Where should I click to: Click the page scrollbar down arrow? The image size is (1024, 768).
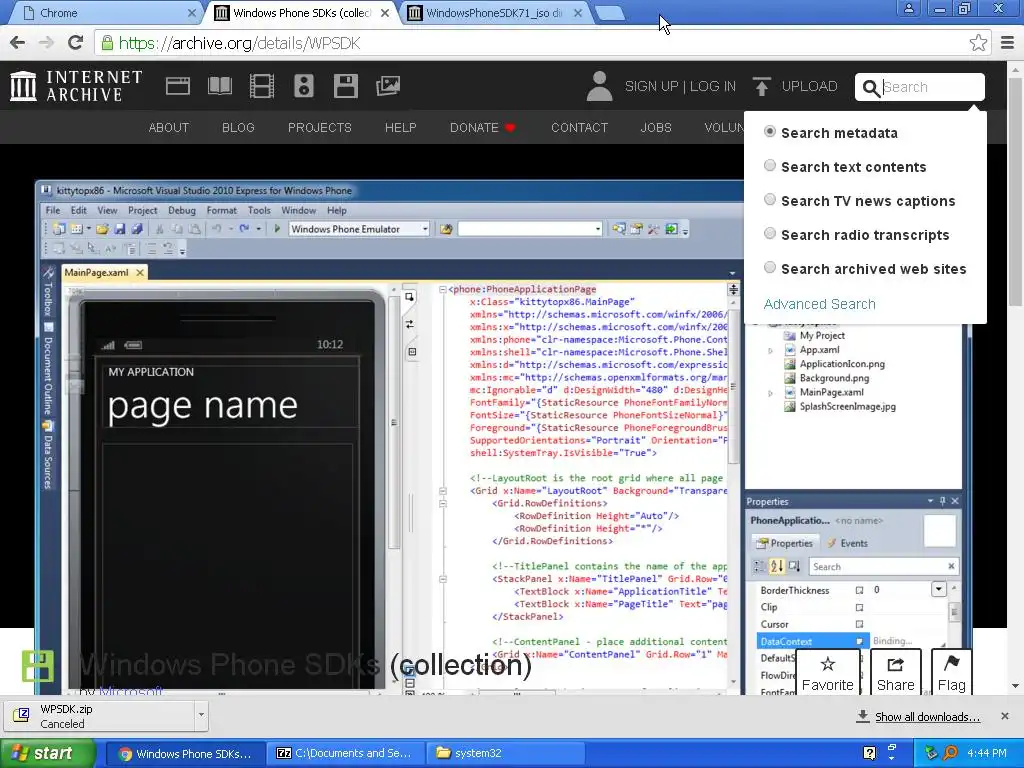click(1016, 686)
